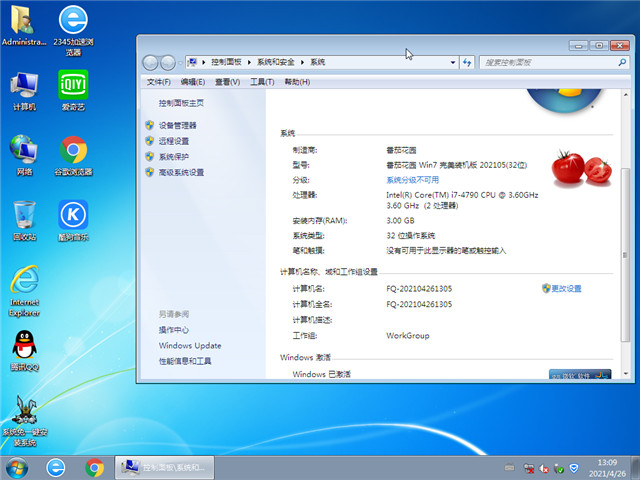Launch 谷歌浏览器 Chrome desktop icon
Image resolution: width=640 pixels, height=480 pixels.
[x=73, y=156]
